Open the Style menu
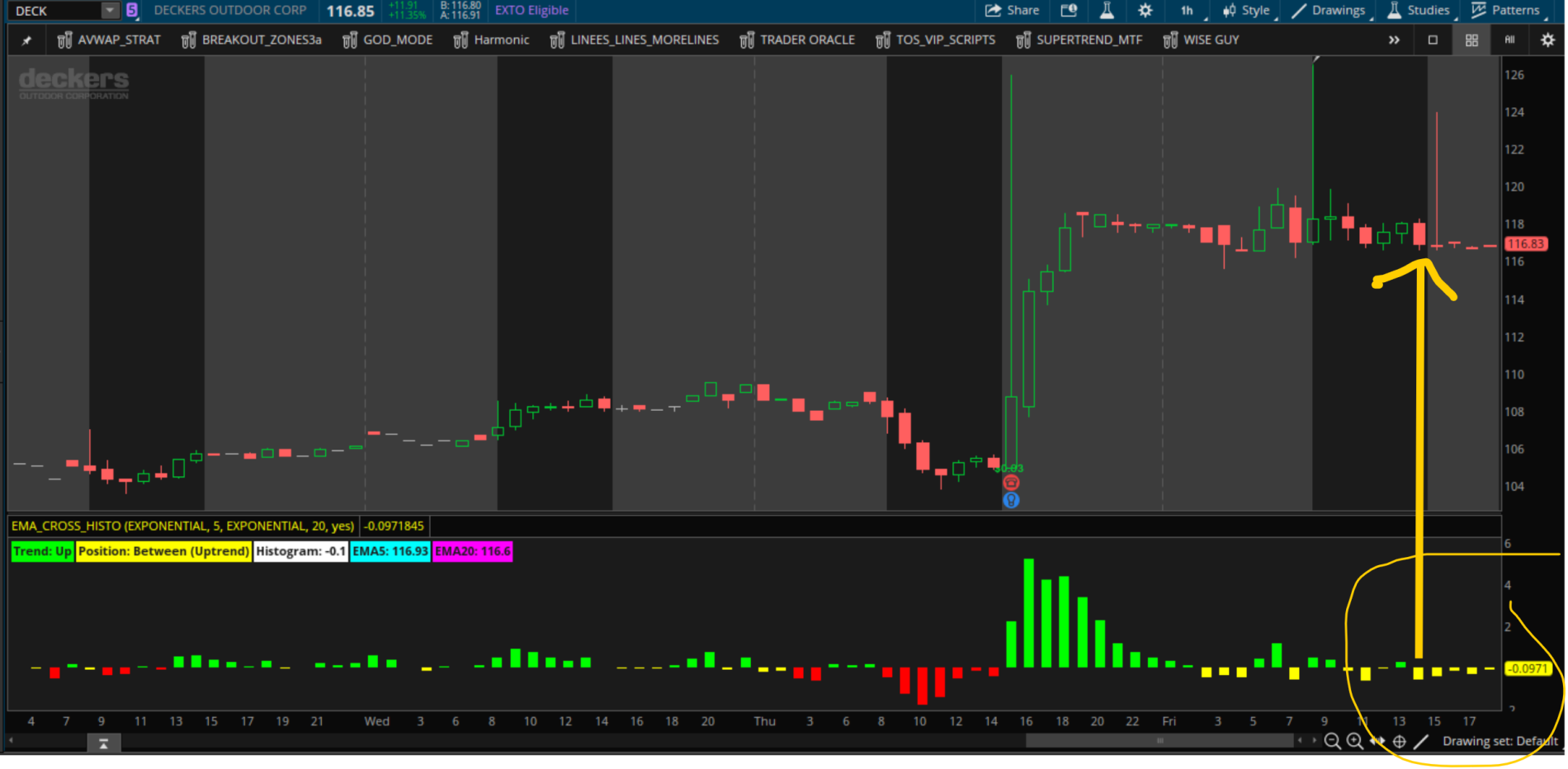Image resolution: width=1568 pixels, height=769 pixels. tap(1247, 11)
